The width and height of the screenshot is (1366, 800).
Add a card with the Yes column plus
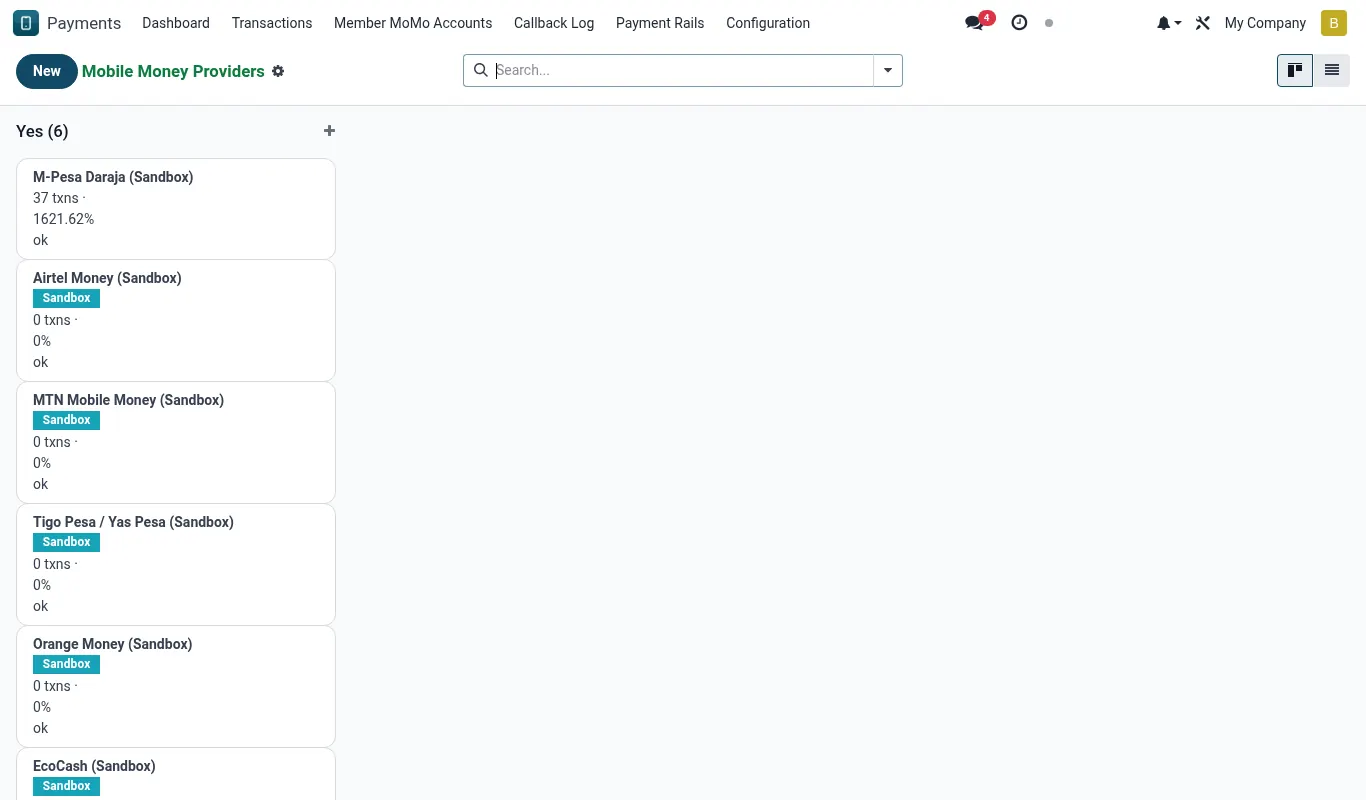329,131
